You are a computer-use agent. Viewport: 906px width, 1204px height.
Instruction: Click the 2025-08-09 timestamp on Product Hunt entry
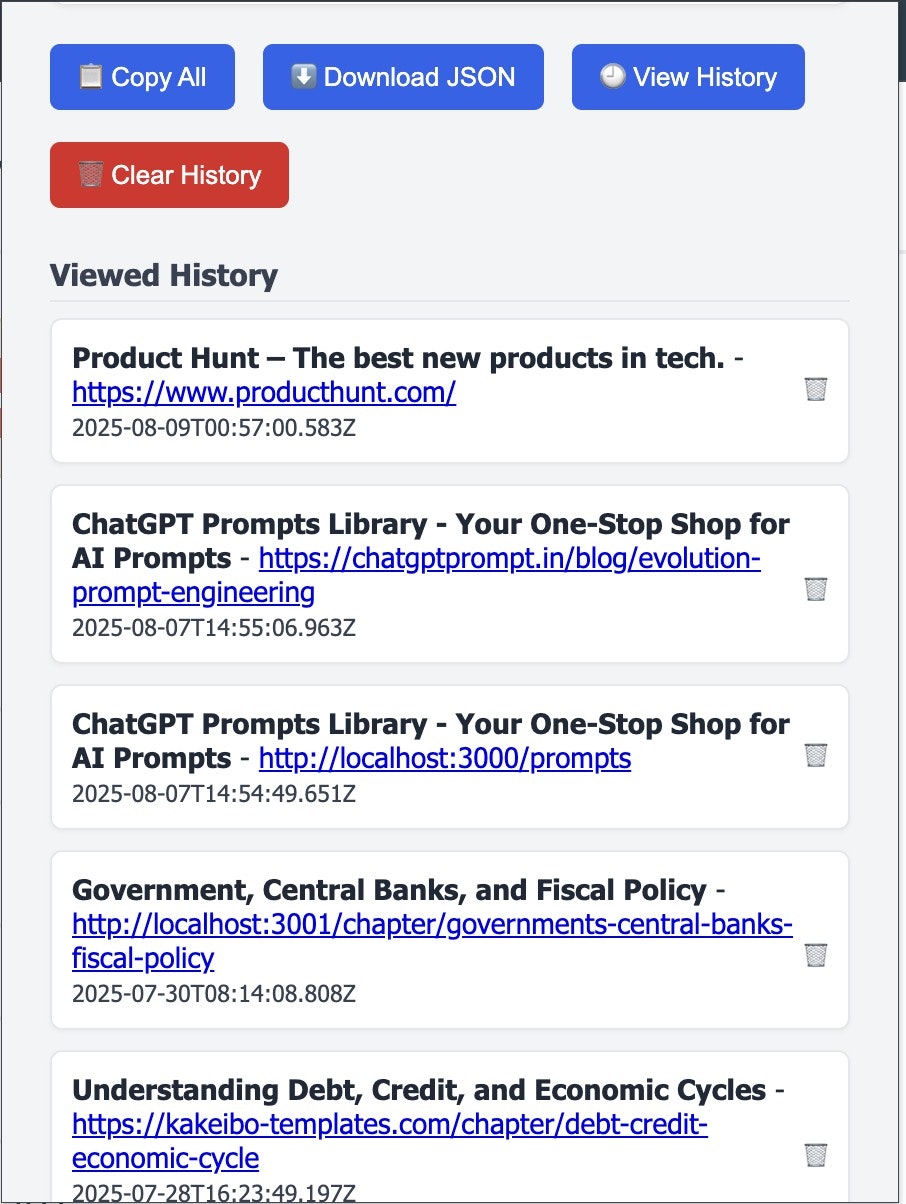pos(214,429)
